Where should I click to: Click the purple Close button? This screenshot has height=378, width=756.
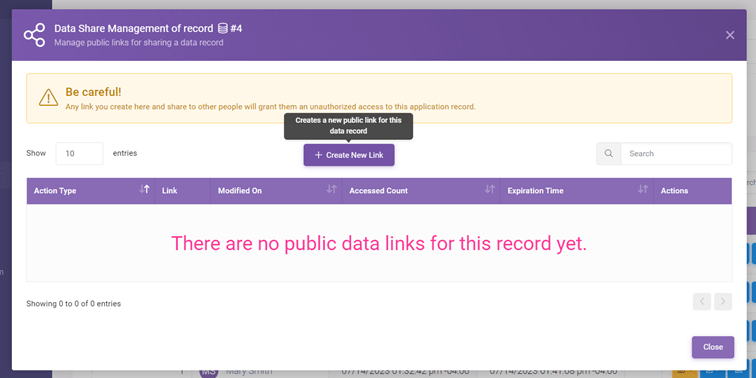click(713, 347)
